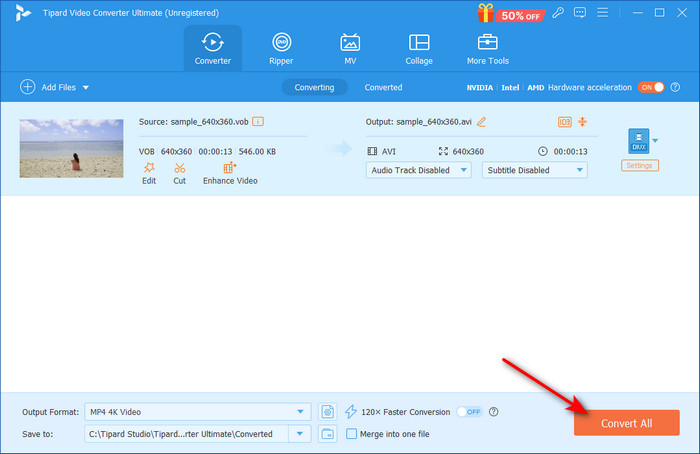
Task: Expand the Add Files dropdown arrow
Action: 86,87
